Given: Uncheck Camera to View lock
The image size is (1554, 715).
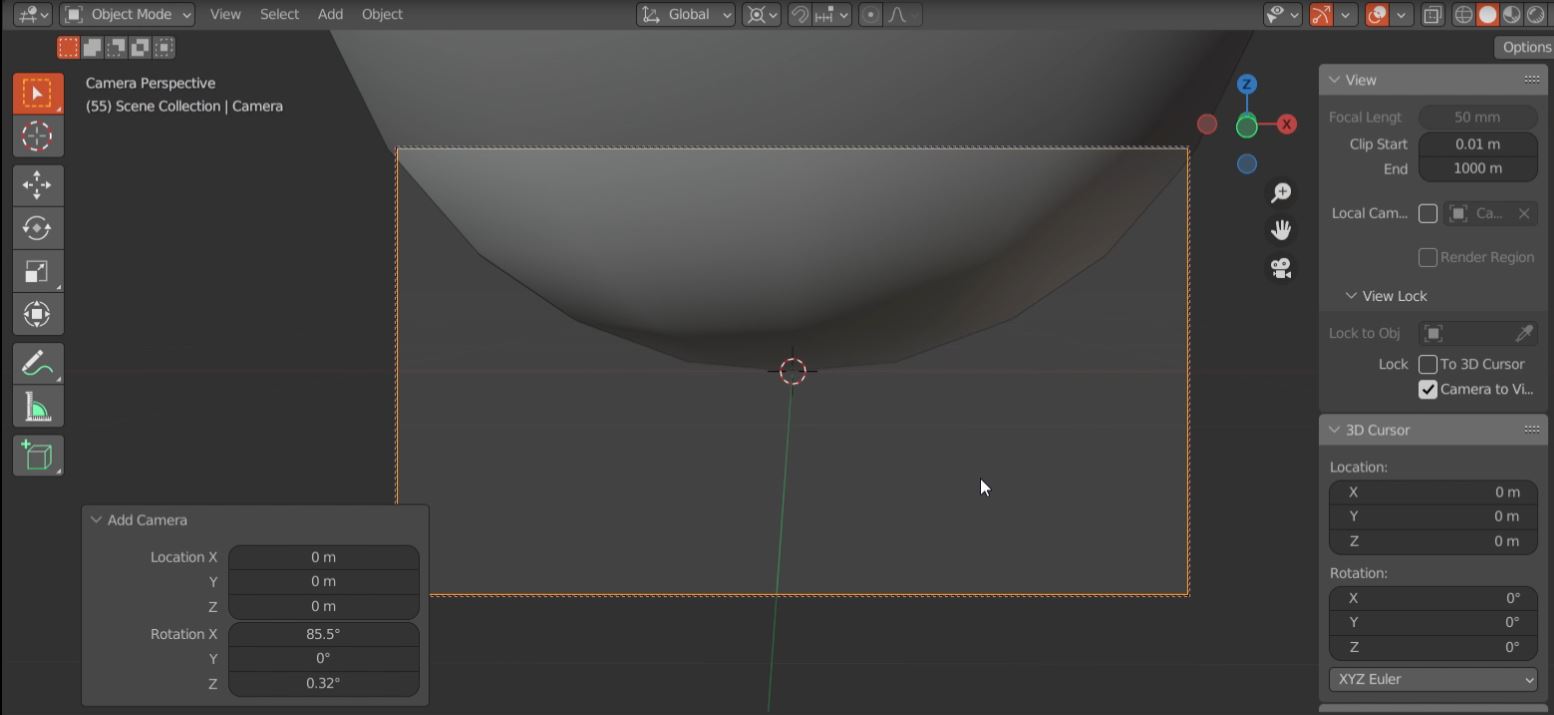Looking at the screenshot, I should [1428, 390].
